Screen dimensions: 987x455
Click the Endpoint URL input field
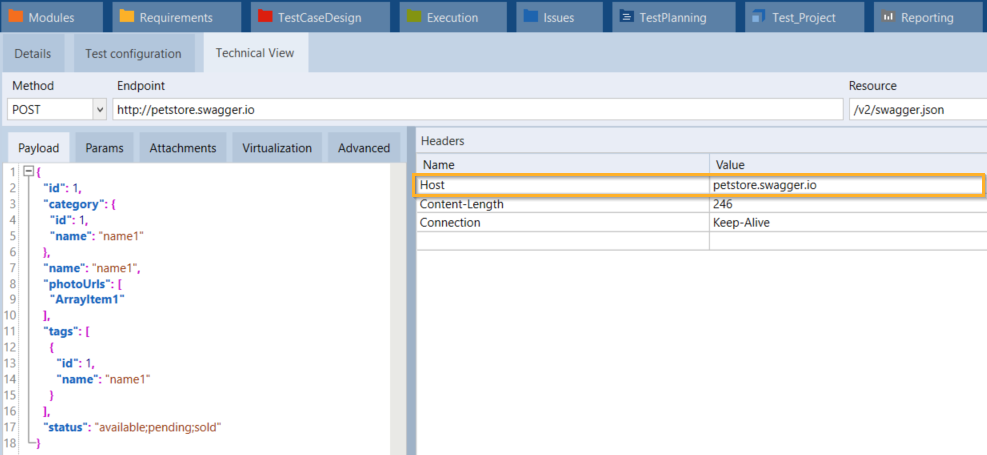pyautogui.click(x=476, y=109)
